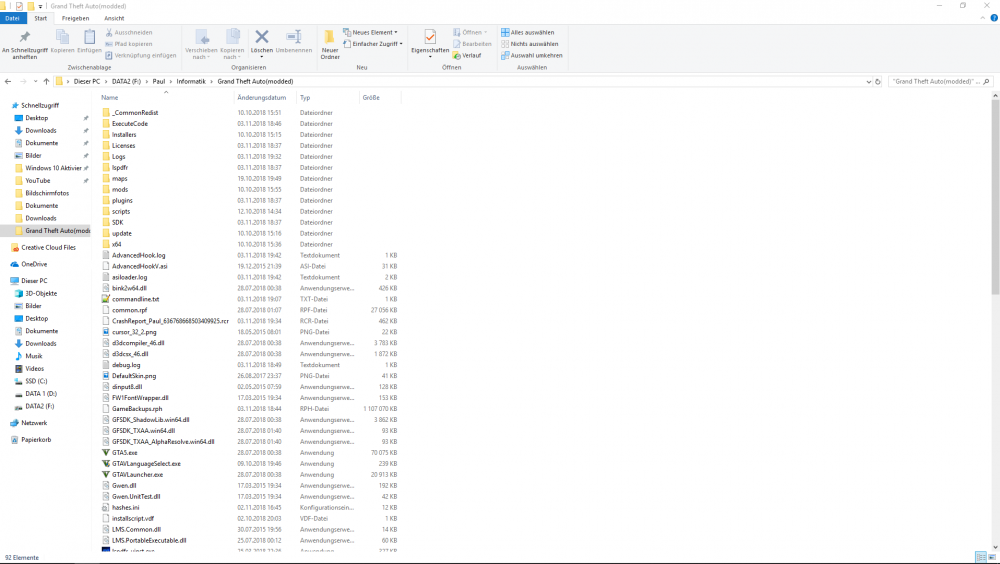Screen dimensions: 1000x564
Task: Click the Öffnen ribbon button
Action: [470, 33]
